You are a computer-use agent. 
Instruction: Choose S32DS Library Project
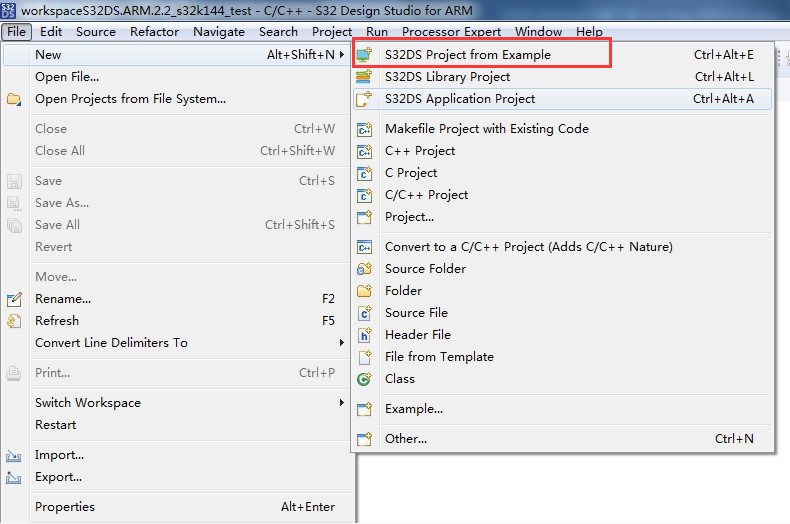(562, 77)
